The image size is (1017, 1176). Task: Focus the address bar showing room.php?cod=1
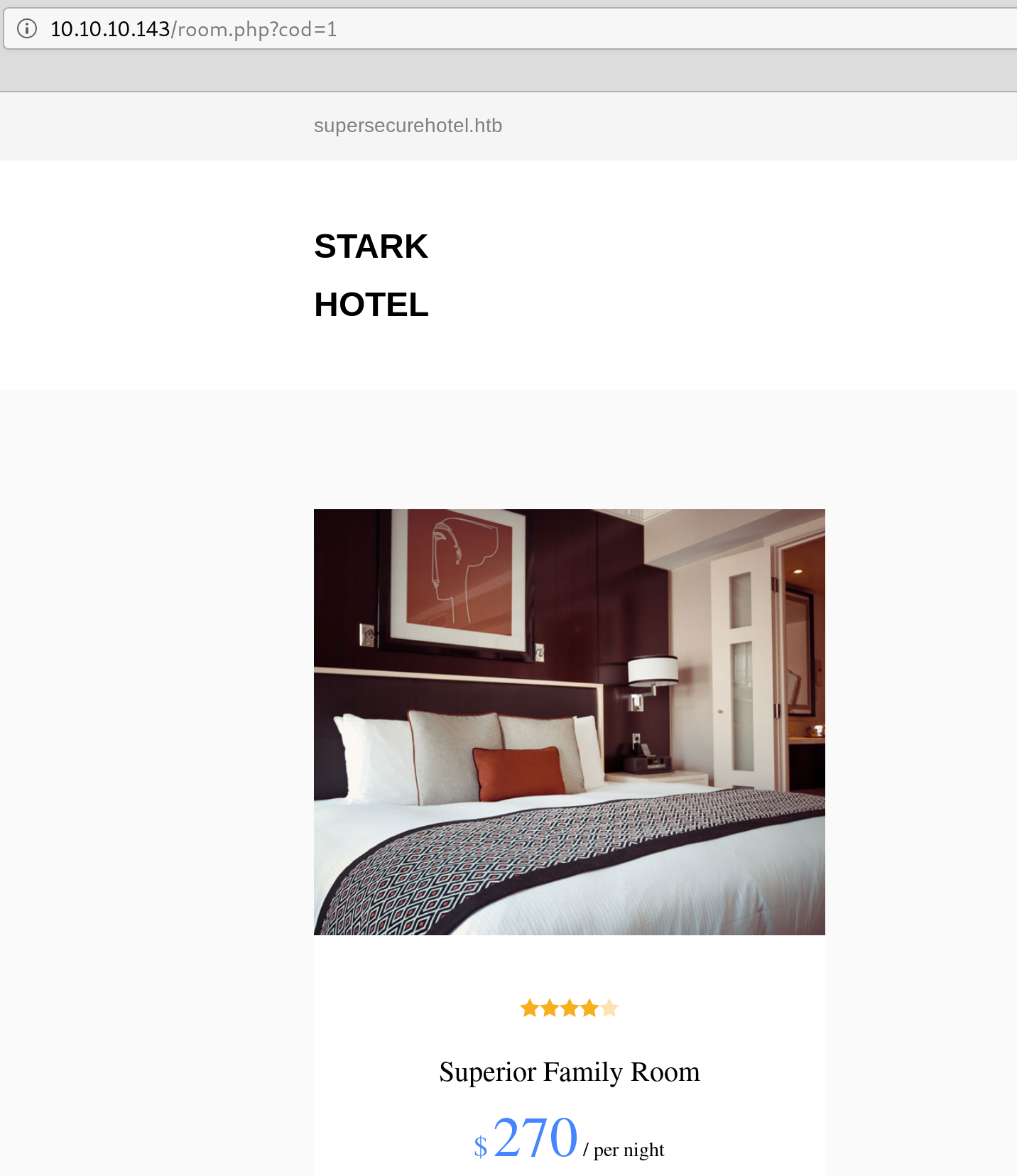[511, 29]
